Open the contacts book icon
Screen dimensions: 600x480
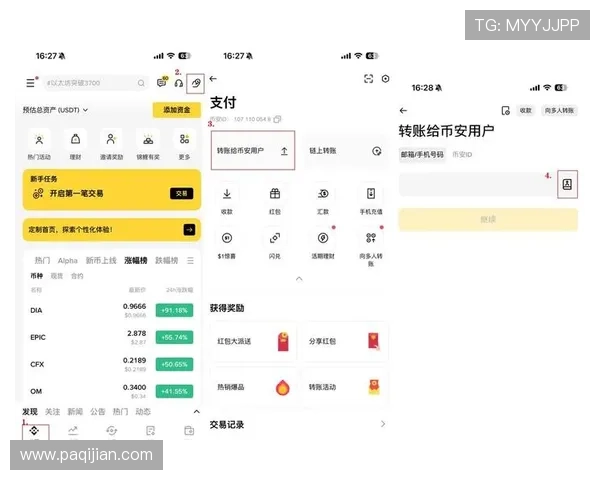tap(567, 184)
